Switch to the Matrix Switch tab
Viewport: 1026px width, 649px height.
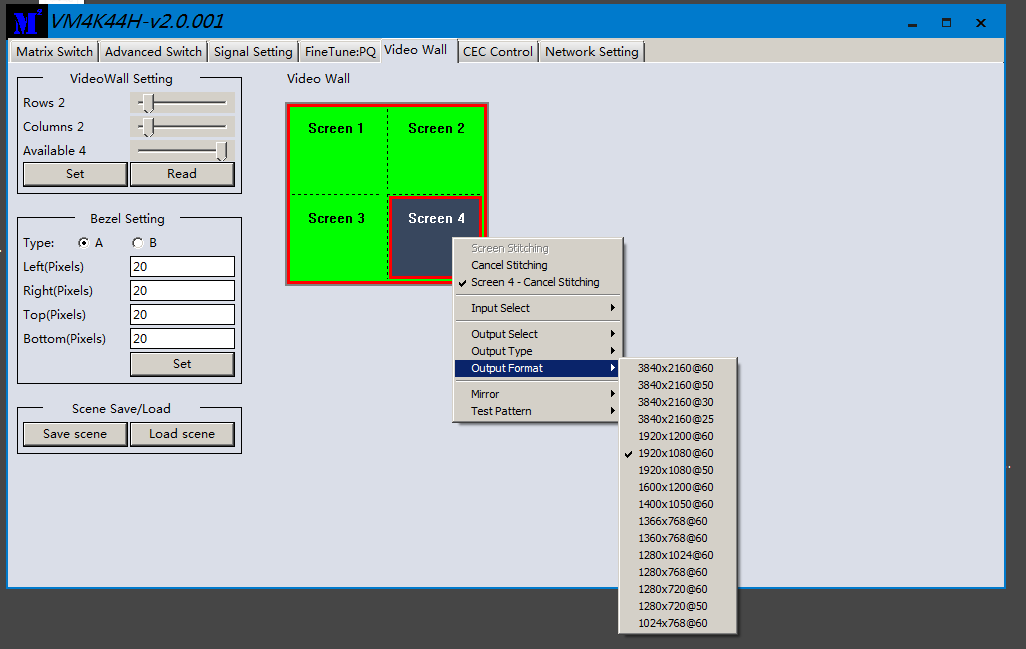click(x=55, y=52)
